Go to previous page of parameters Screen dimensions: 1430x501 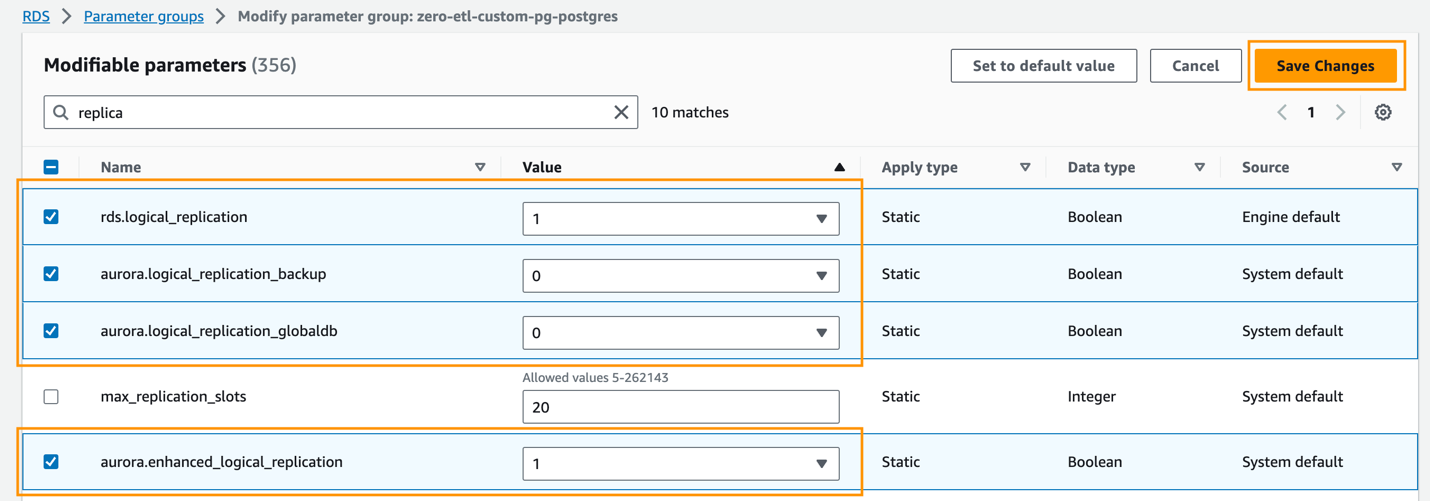tap(1282, 113)
